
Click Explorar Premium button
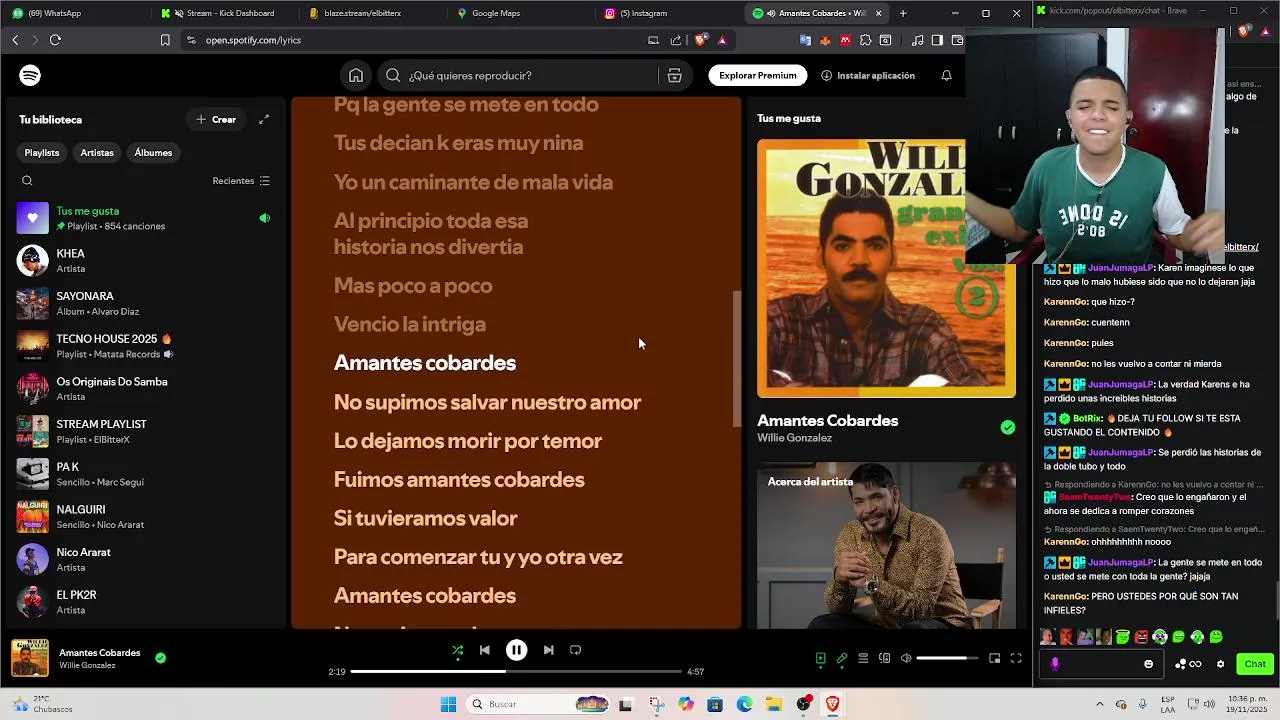tap(758, 76)
